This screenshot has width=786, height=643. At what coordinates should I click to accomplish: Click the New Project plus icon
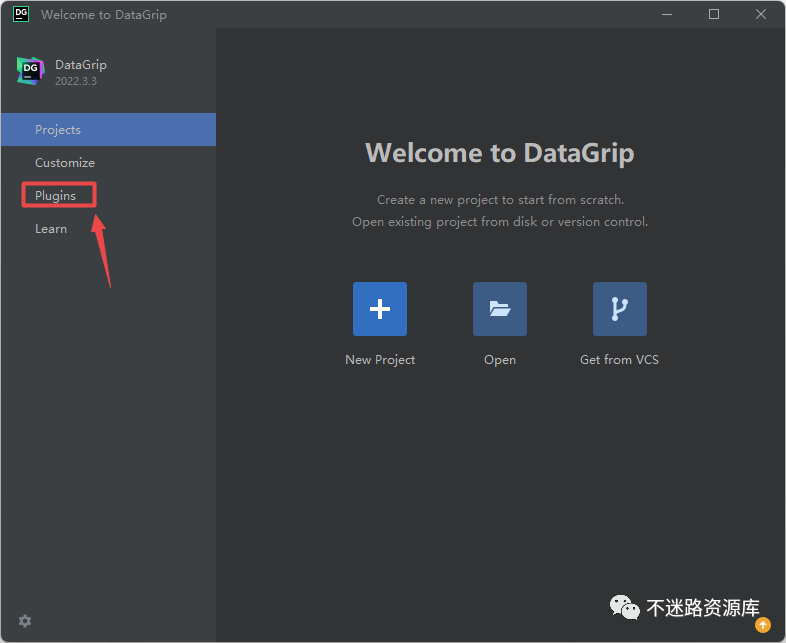pyautogui.click(x=380, y=309)
